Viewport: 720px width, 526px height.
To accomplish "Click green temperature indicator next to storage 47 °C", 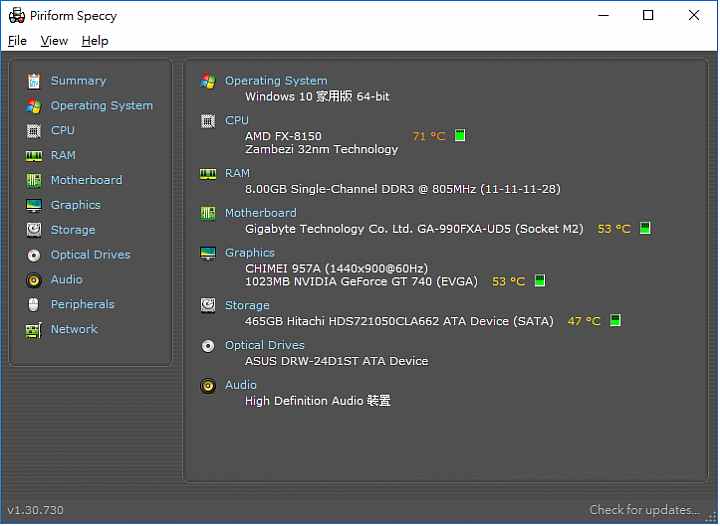I will [615, 320].
